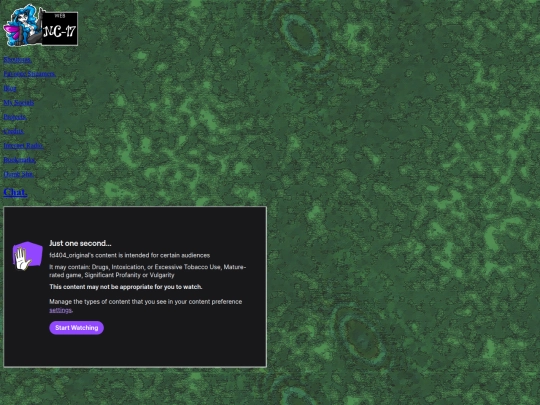Image resolution: width=540 pixels, height=405 pixels.
Task: Open the Internet Radio link
Action: click(23, 146)
